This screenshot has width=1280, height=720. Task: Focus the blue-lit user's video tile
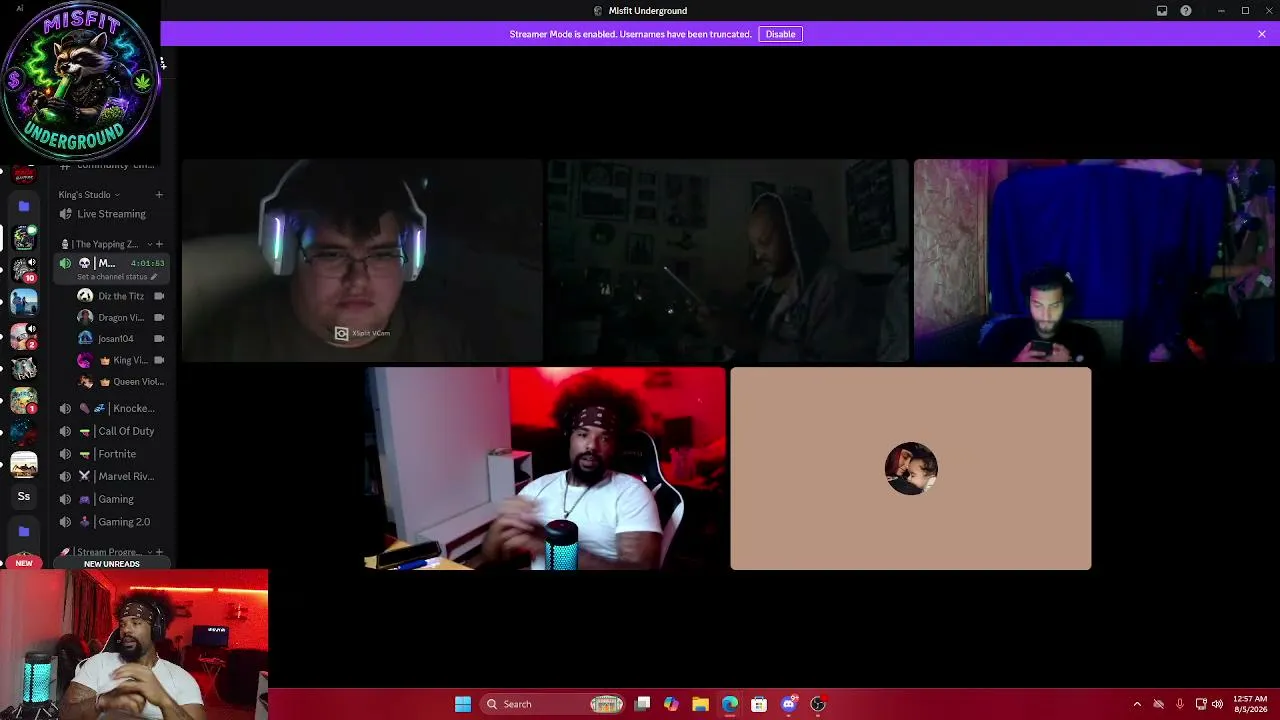point(1094,260)
